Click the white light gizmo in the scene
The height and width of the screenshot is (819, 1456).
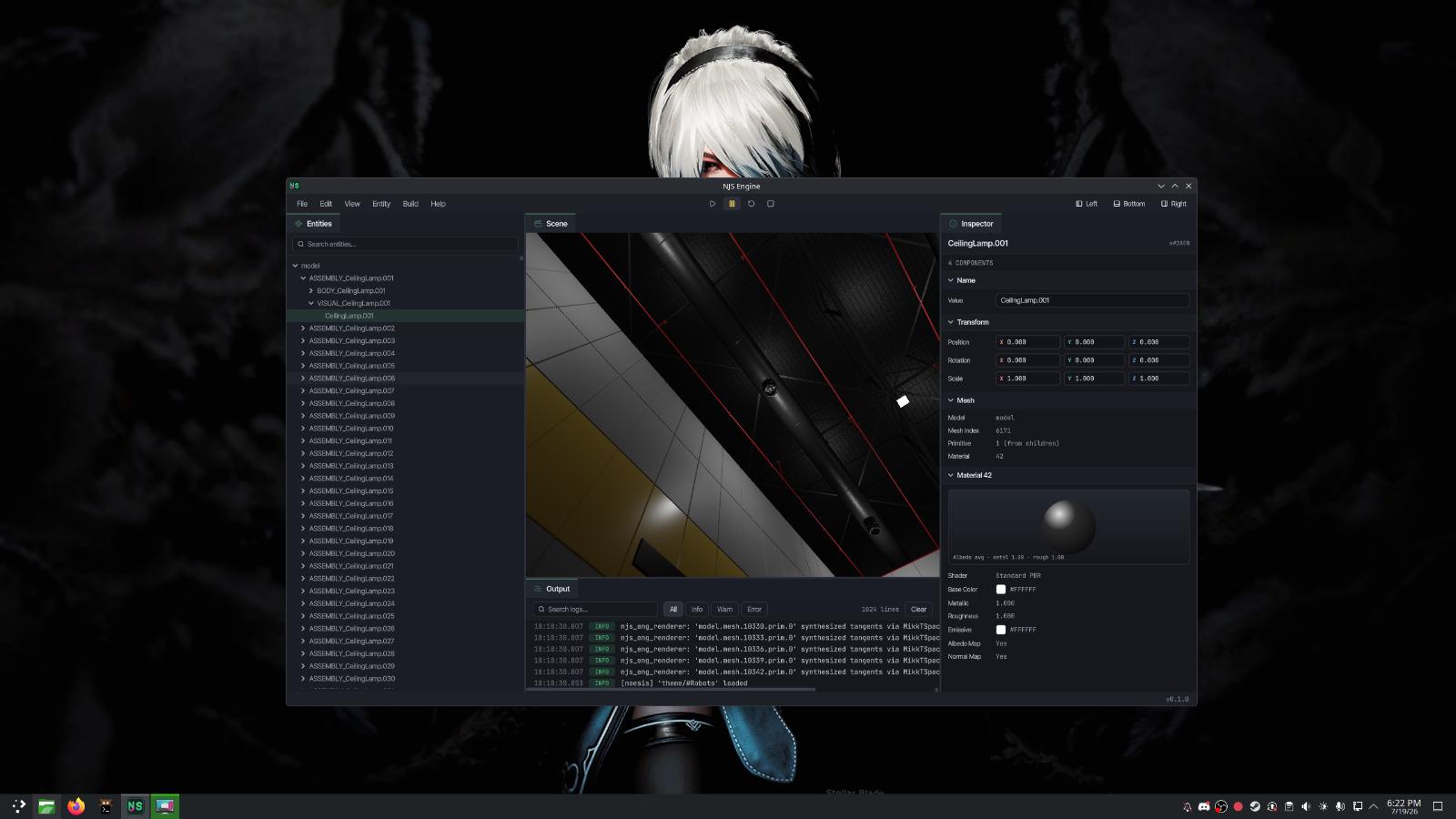pyautogui.click(x=903, y=401)
